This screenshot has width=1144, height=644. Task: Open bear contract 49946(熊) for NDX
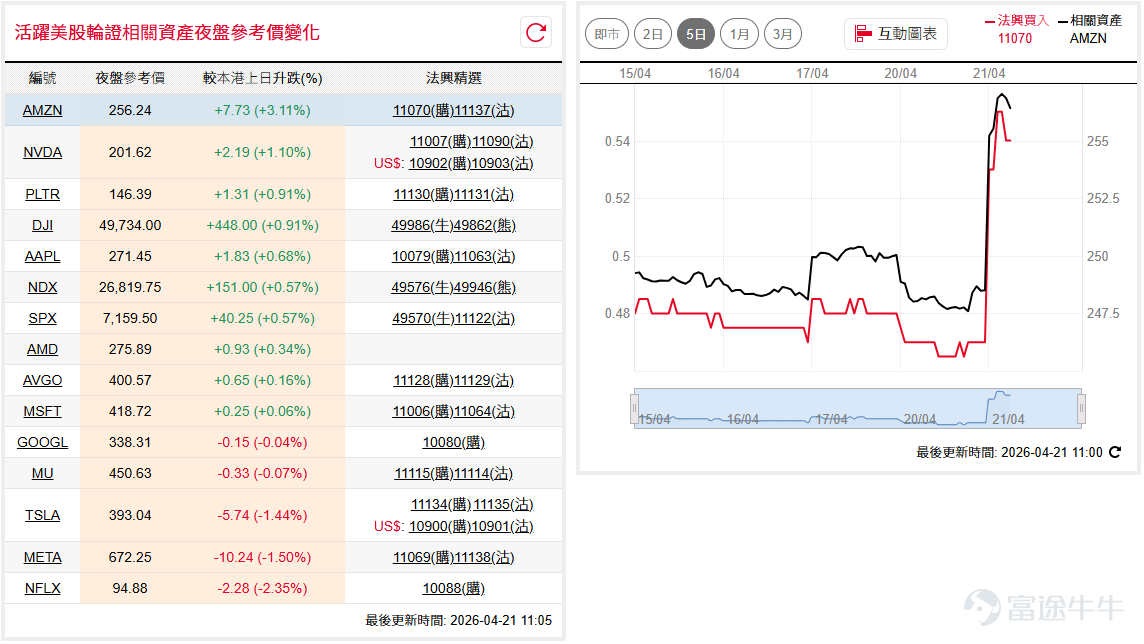coord(484,287)
